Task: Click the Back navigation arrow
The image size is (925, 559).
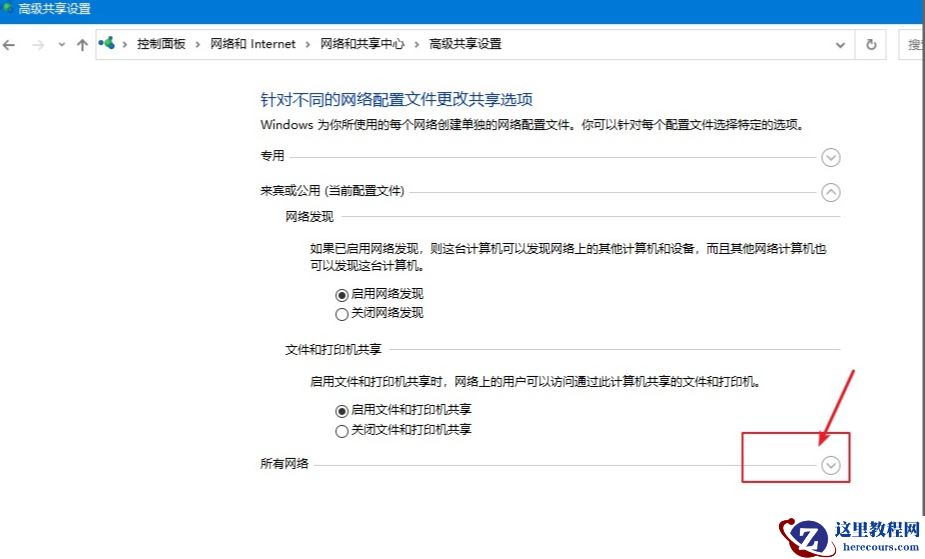Action: (x=9, y=45)
